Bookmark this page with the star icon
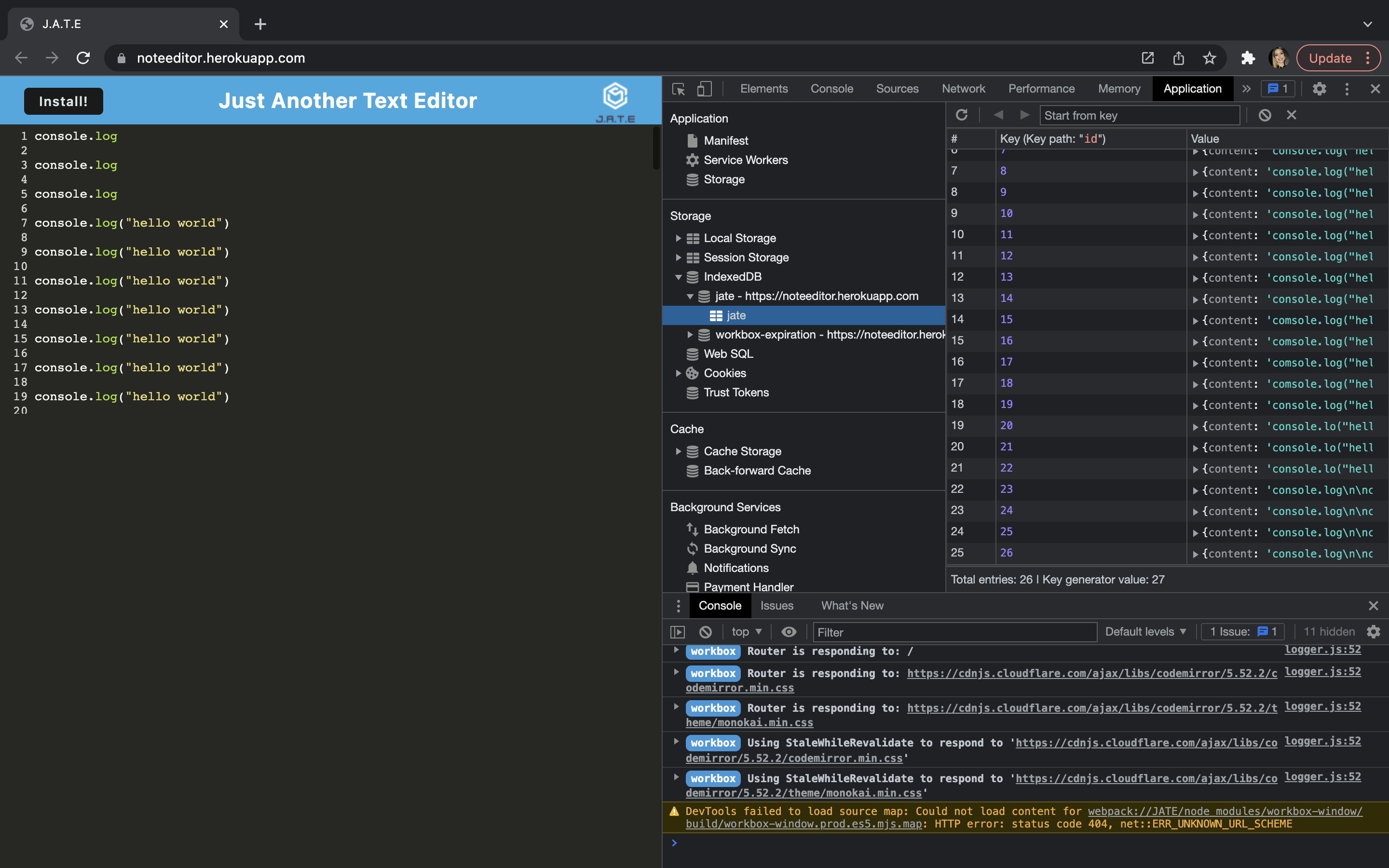The width and height of the screenshot is (1389, 868). [1210, 58]
